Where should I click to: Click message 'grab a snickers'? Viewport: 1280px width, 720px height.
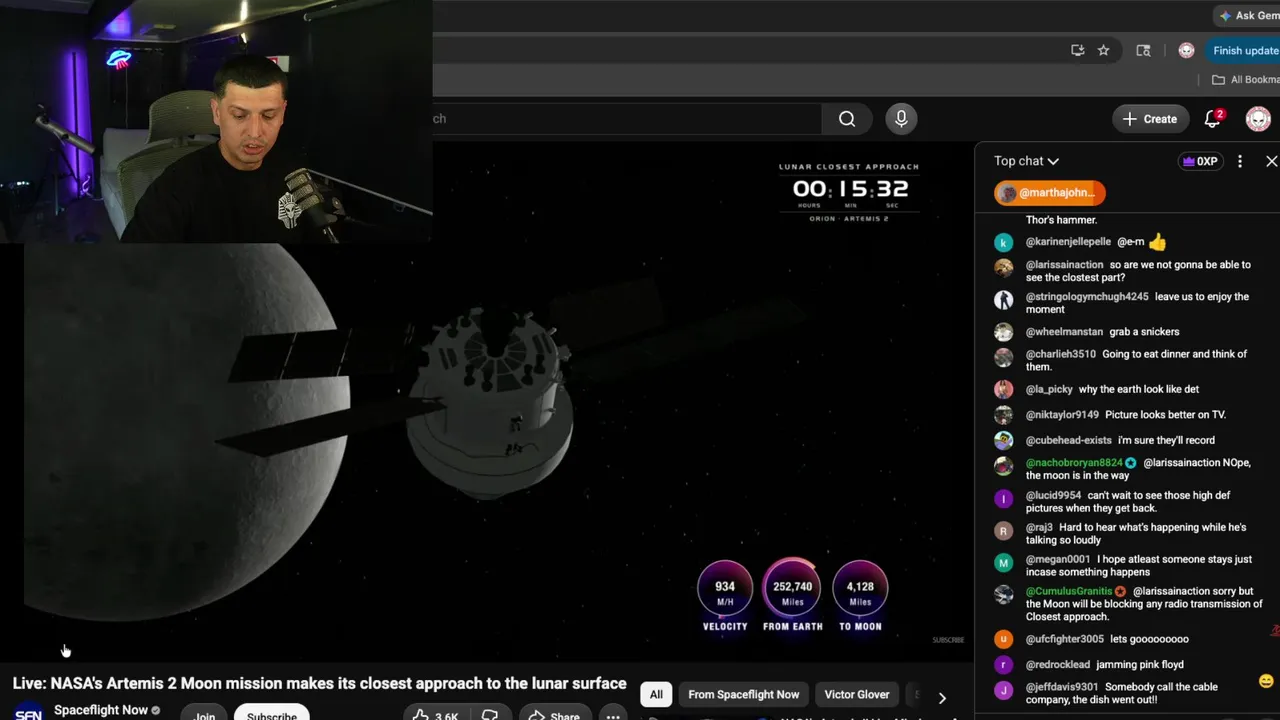coord(1144,332)
